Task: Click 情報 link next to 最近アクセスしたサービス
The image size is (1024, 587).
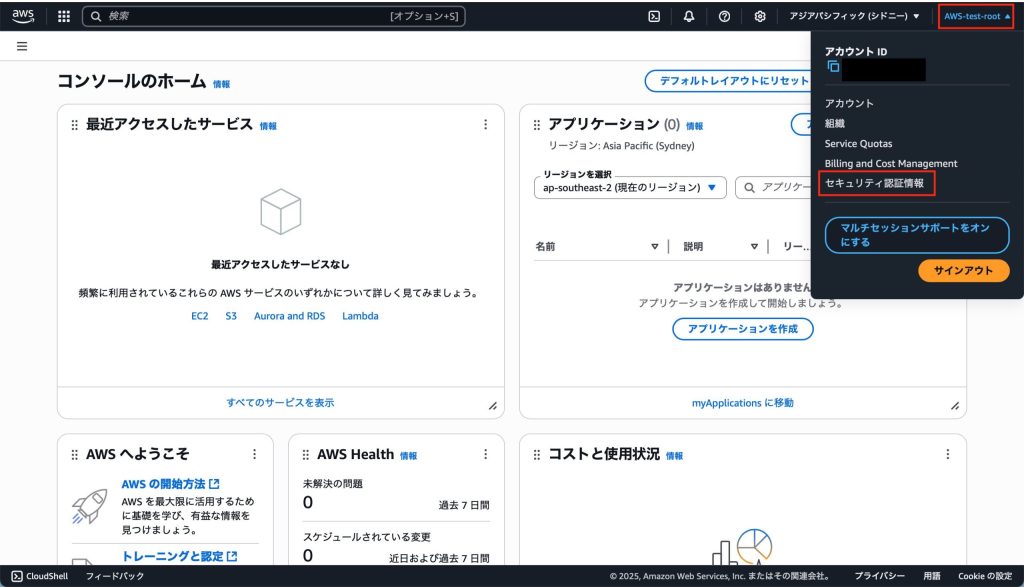Action: click(268, 127)
